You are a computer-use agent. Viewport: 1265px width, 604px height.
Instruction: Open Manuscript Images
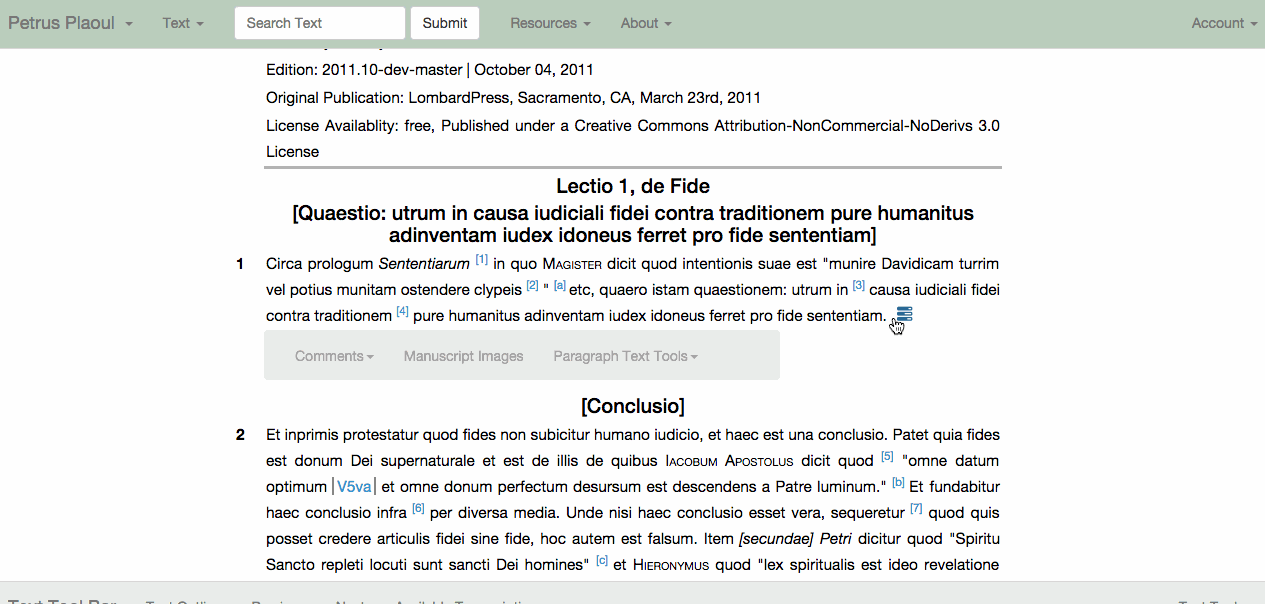click(x=463, y=356)
